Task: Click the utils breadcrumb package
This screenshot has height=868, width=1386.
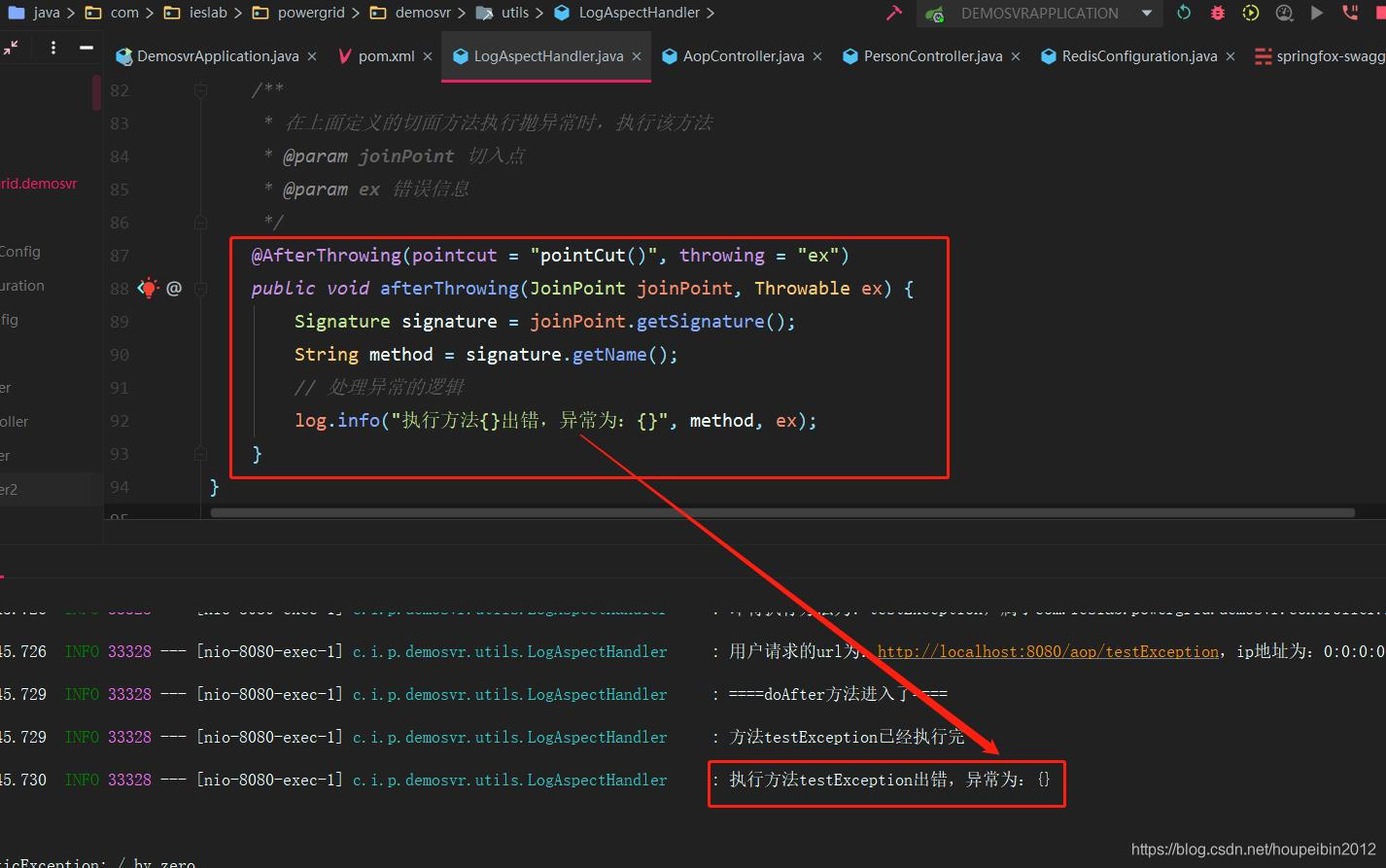Action: coord(502,13)
